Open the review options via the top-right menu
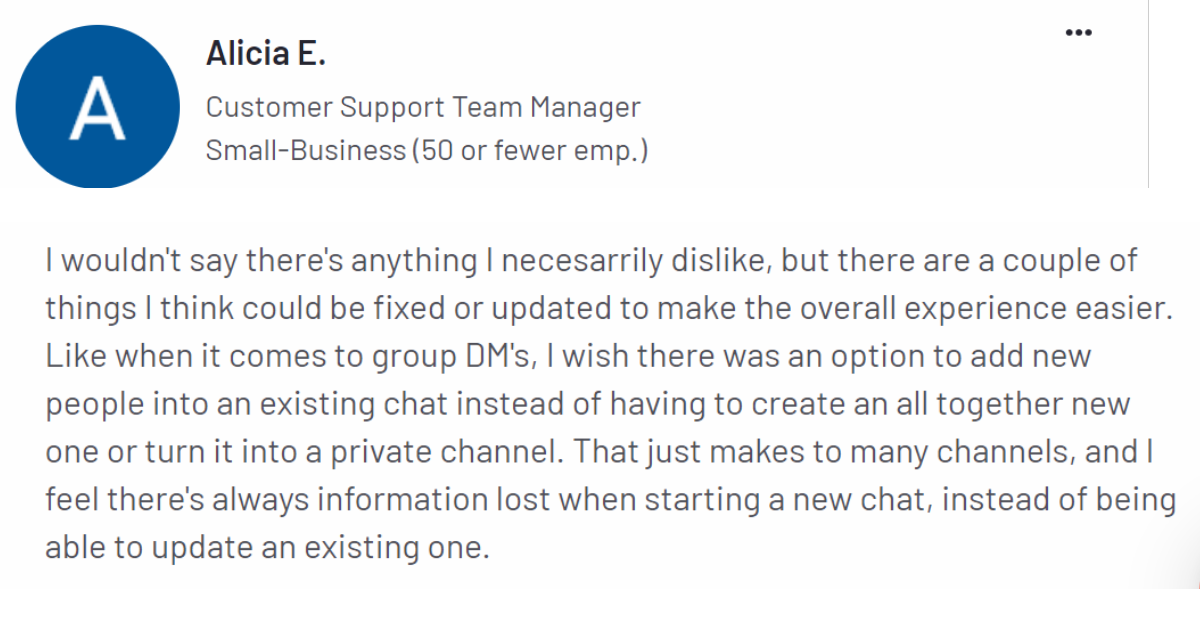The height and width of the screenshot is (620, 1200). coord(1079,31)
